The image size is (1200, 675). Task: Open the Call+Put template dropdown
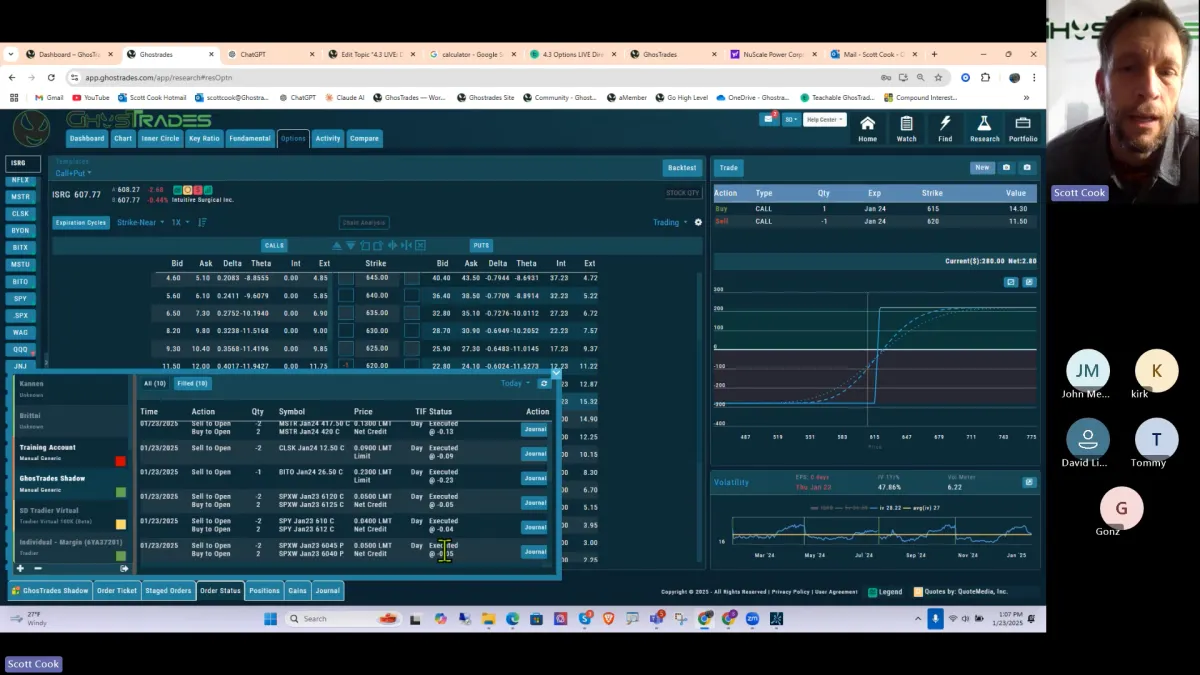(73, 173)
